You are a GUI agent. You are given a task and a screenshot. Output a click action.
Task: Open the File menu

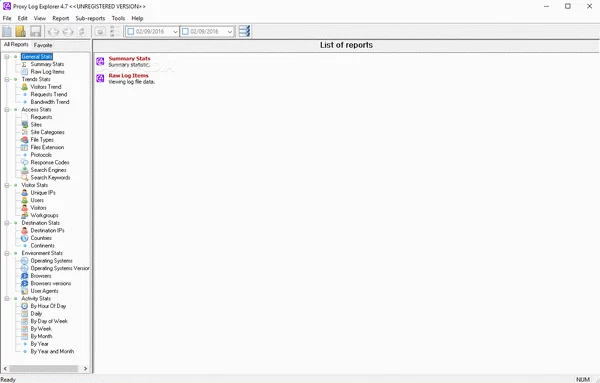click(7, 18)
